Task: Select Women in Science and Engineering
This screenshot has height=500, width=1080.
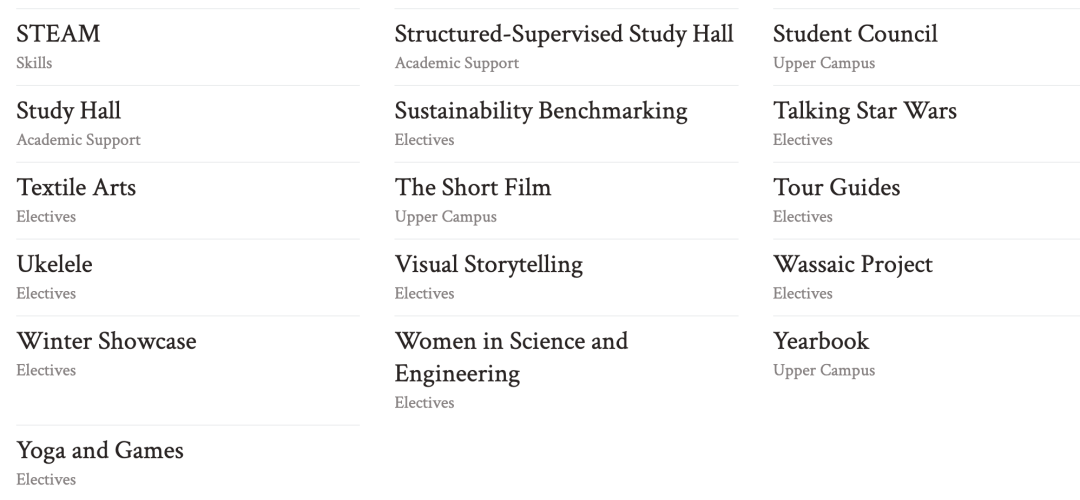Action: tap(511, 357)
